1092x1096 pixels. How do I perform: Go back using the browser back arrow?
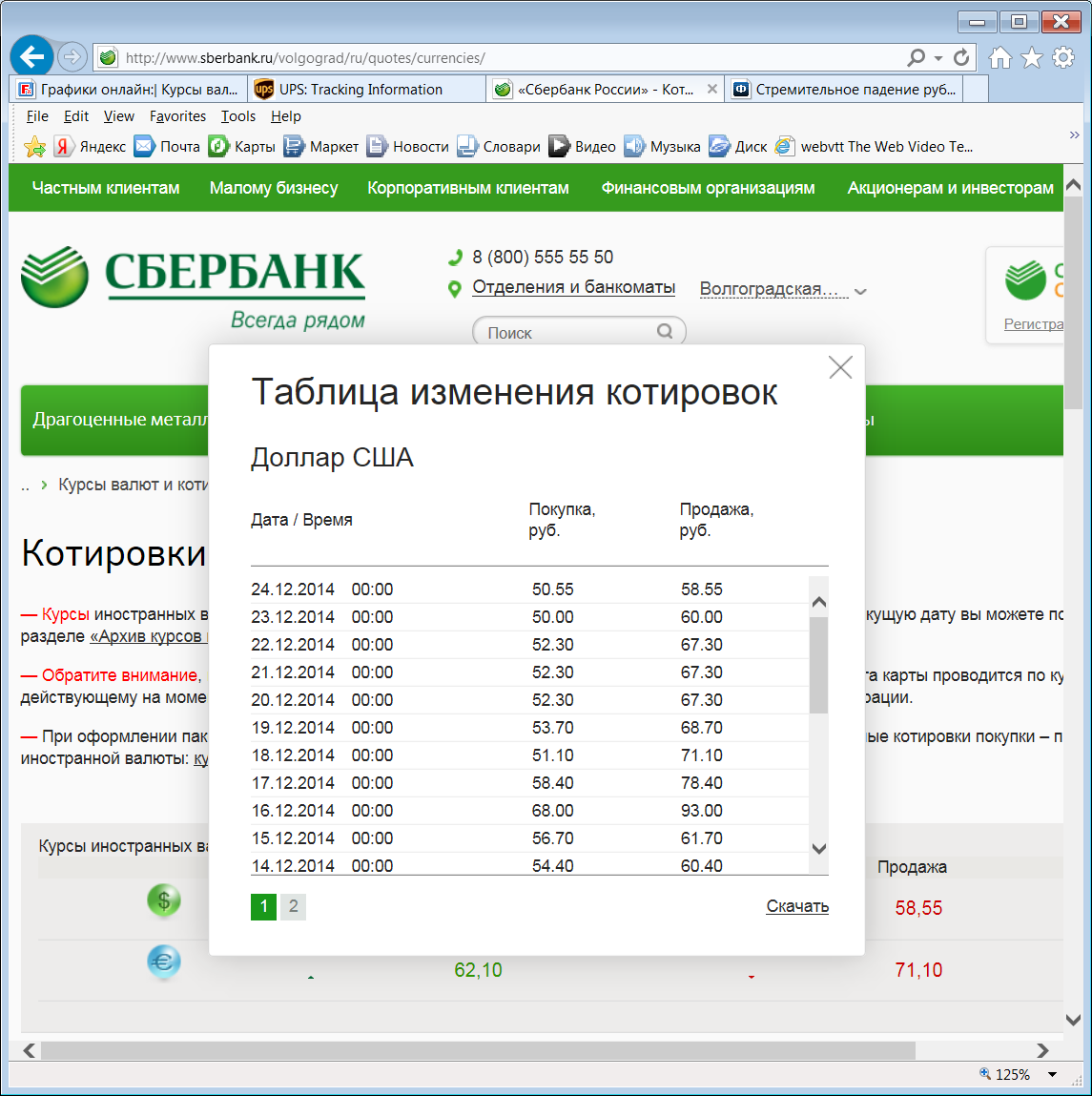[x=32, y=56]
